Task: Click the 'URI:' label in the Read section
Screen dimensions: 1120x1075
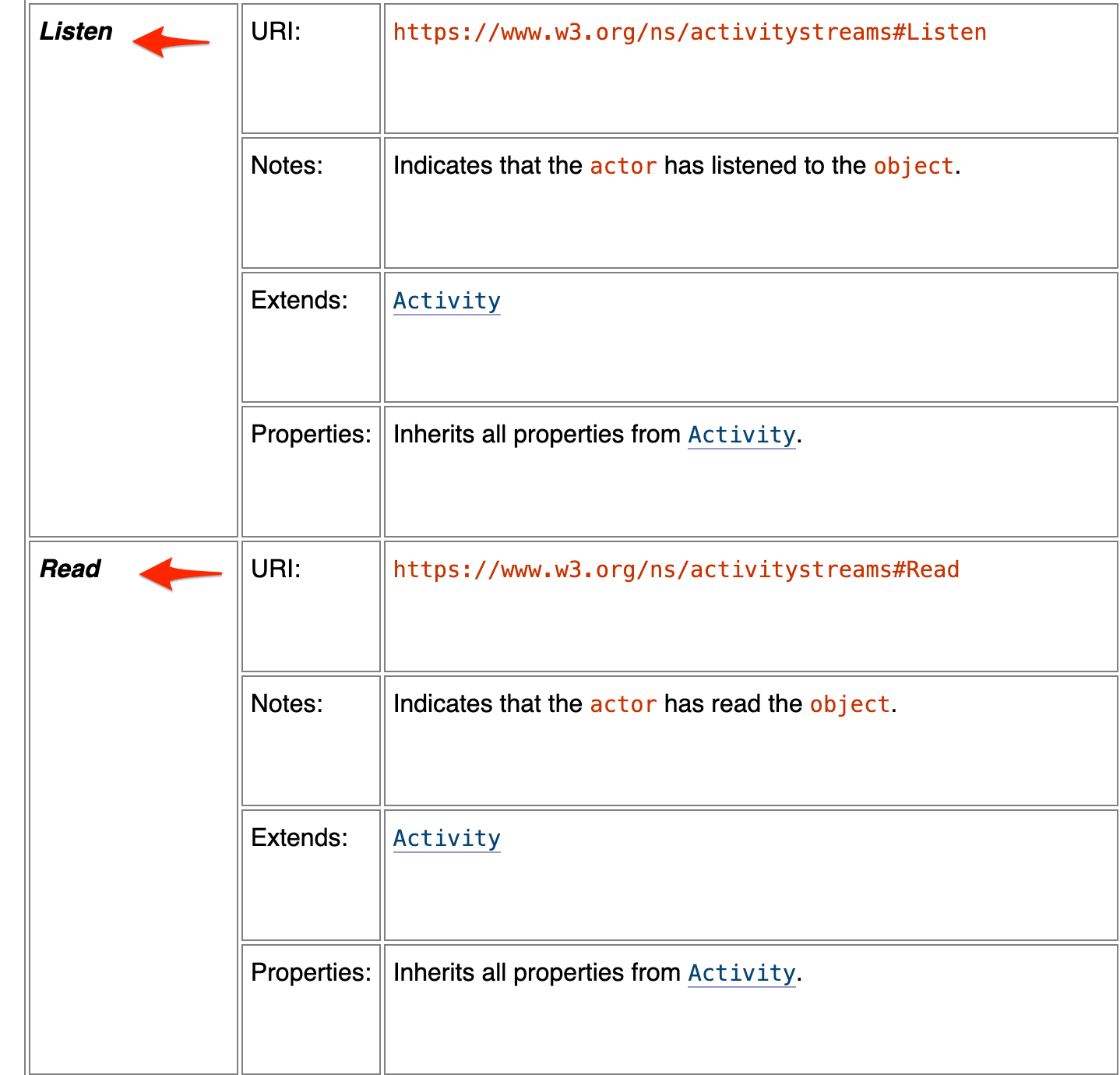Action: point(276,569)
